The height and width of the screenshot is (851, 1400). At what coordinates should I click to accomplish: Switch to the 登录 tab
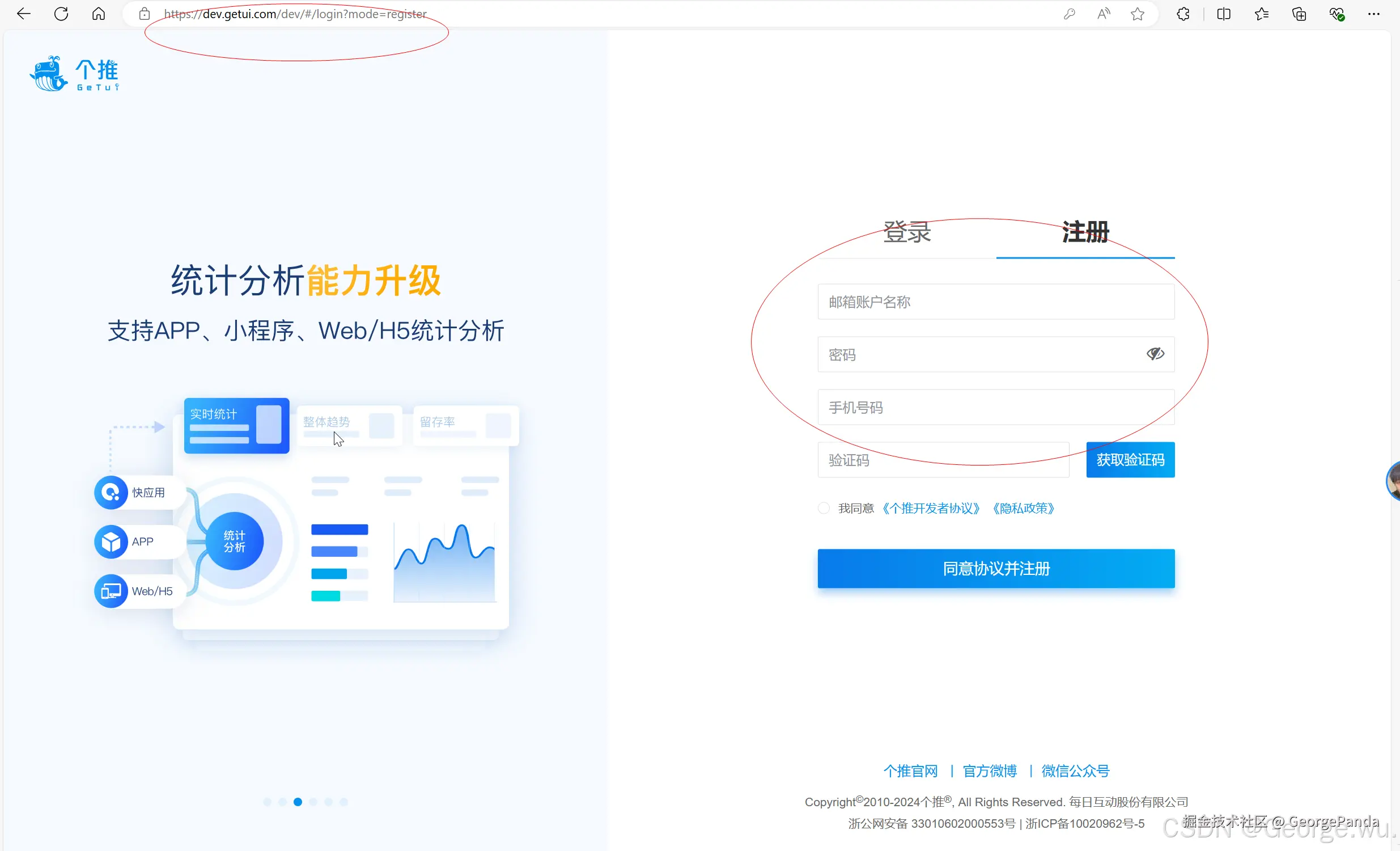(907, 232)
